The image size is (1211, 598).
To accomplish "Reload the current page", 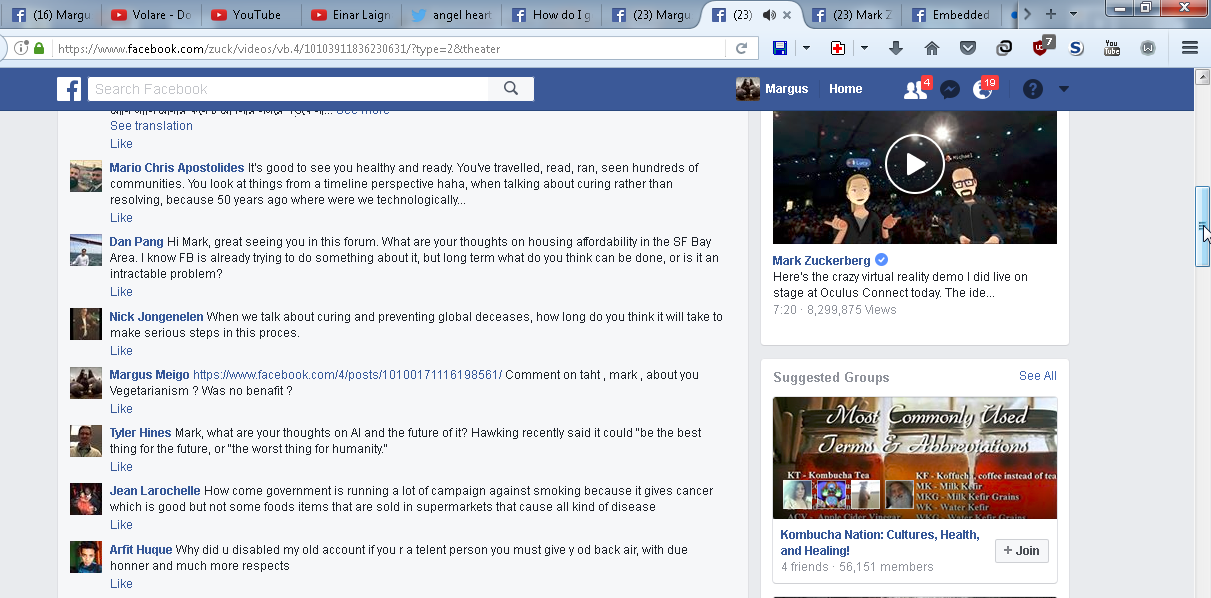I will 741,48.
